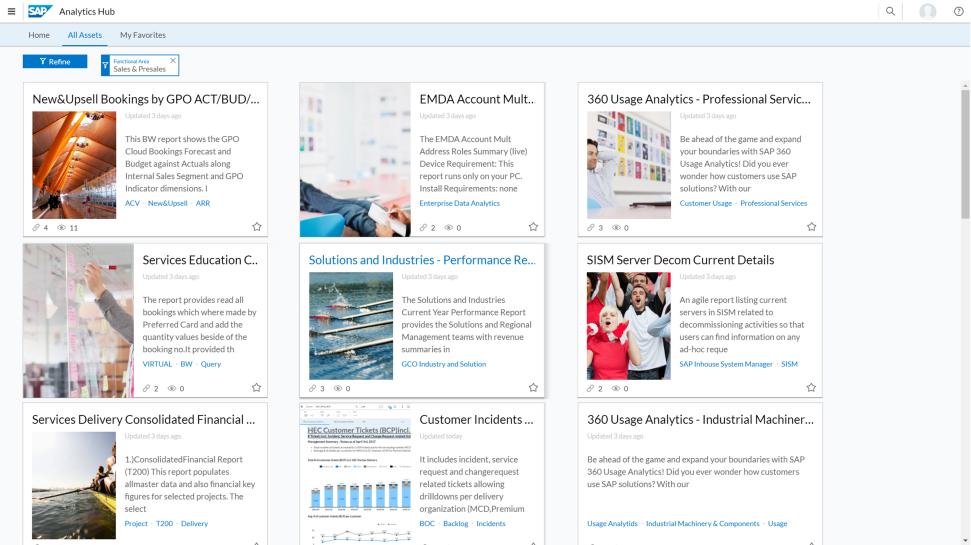This screenshot has width=971, height=545.
Task: Click the HEC Customer Tickets chart thumbnail
Action: (355, 474)
